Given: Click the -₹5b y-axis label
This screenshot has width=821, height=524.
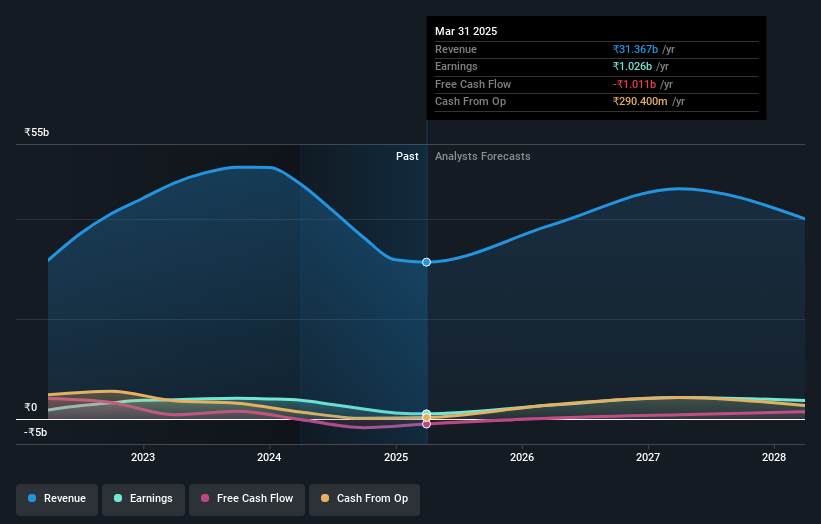Looking at the screenshot, I should 36,432.
